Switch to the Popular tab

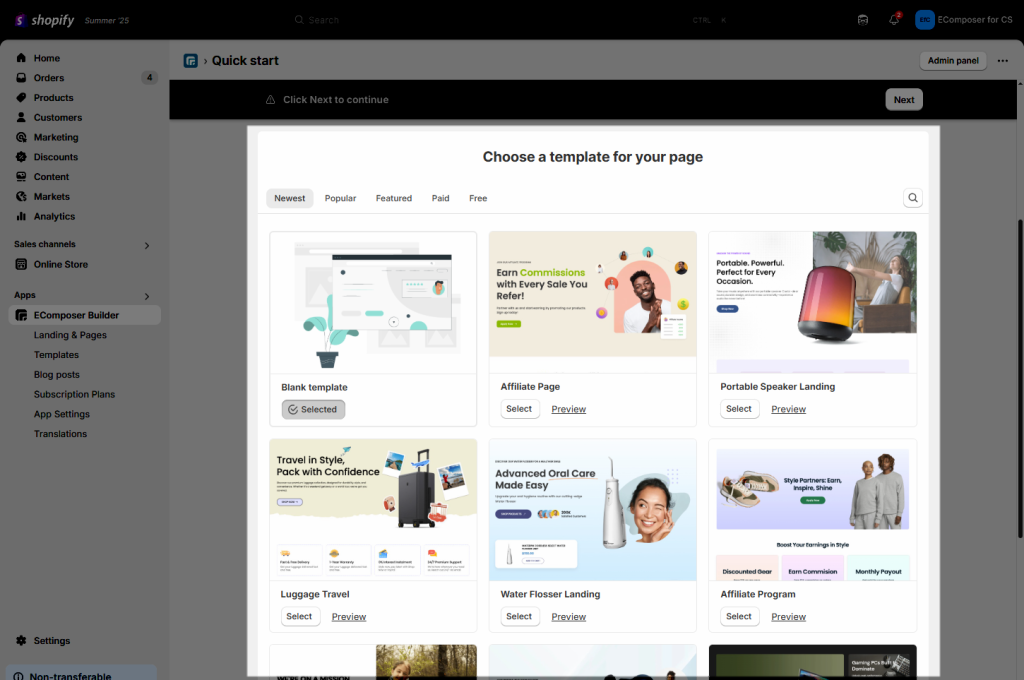tap(340, 198)
